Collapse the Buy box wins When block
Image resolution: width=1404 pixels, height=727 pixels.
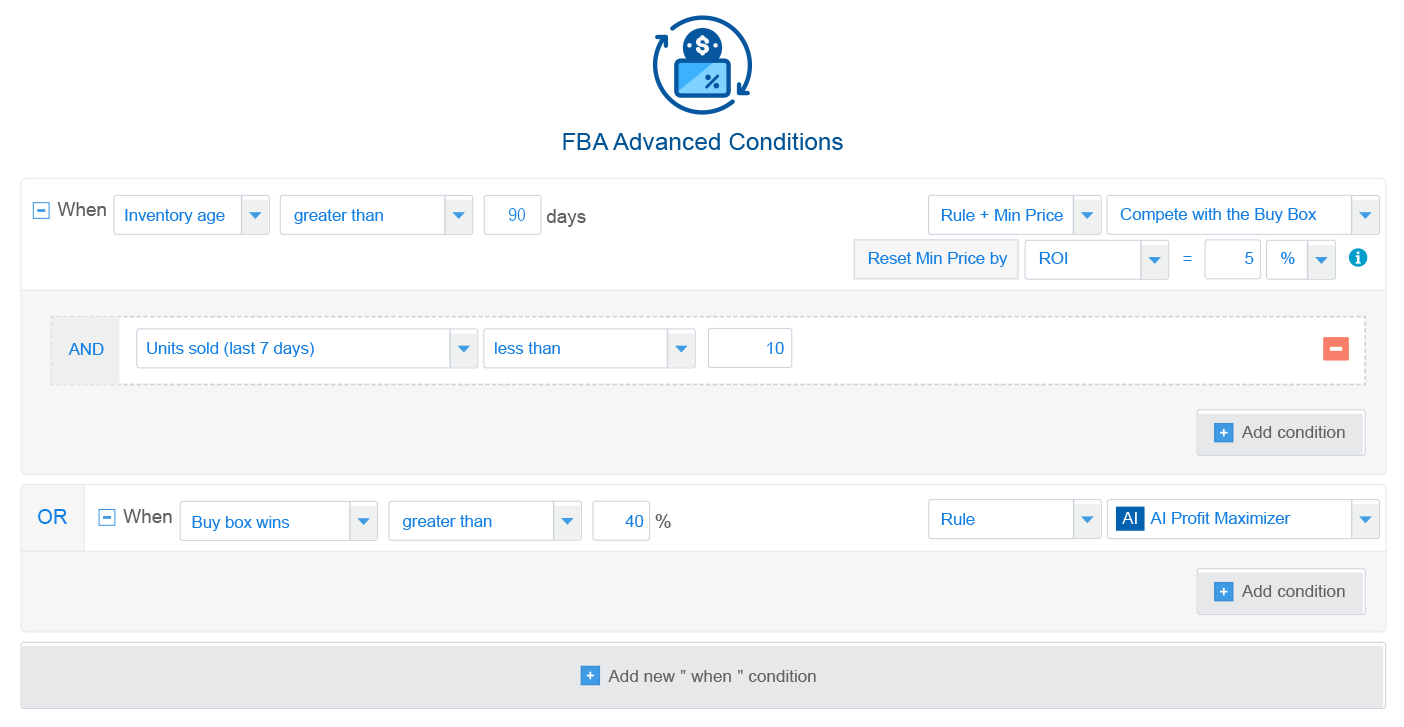pos(107,517)
